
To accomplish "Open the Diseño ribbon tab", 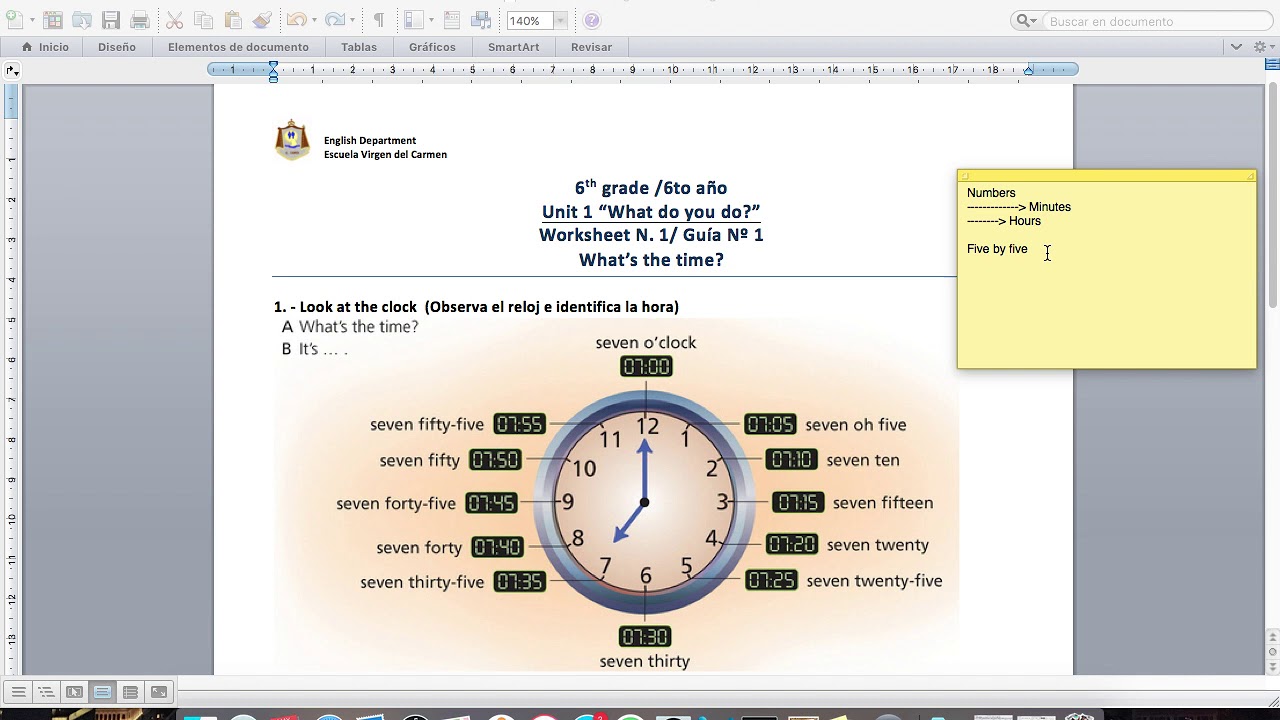I will 117,47.
